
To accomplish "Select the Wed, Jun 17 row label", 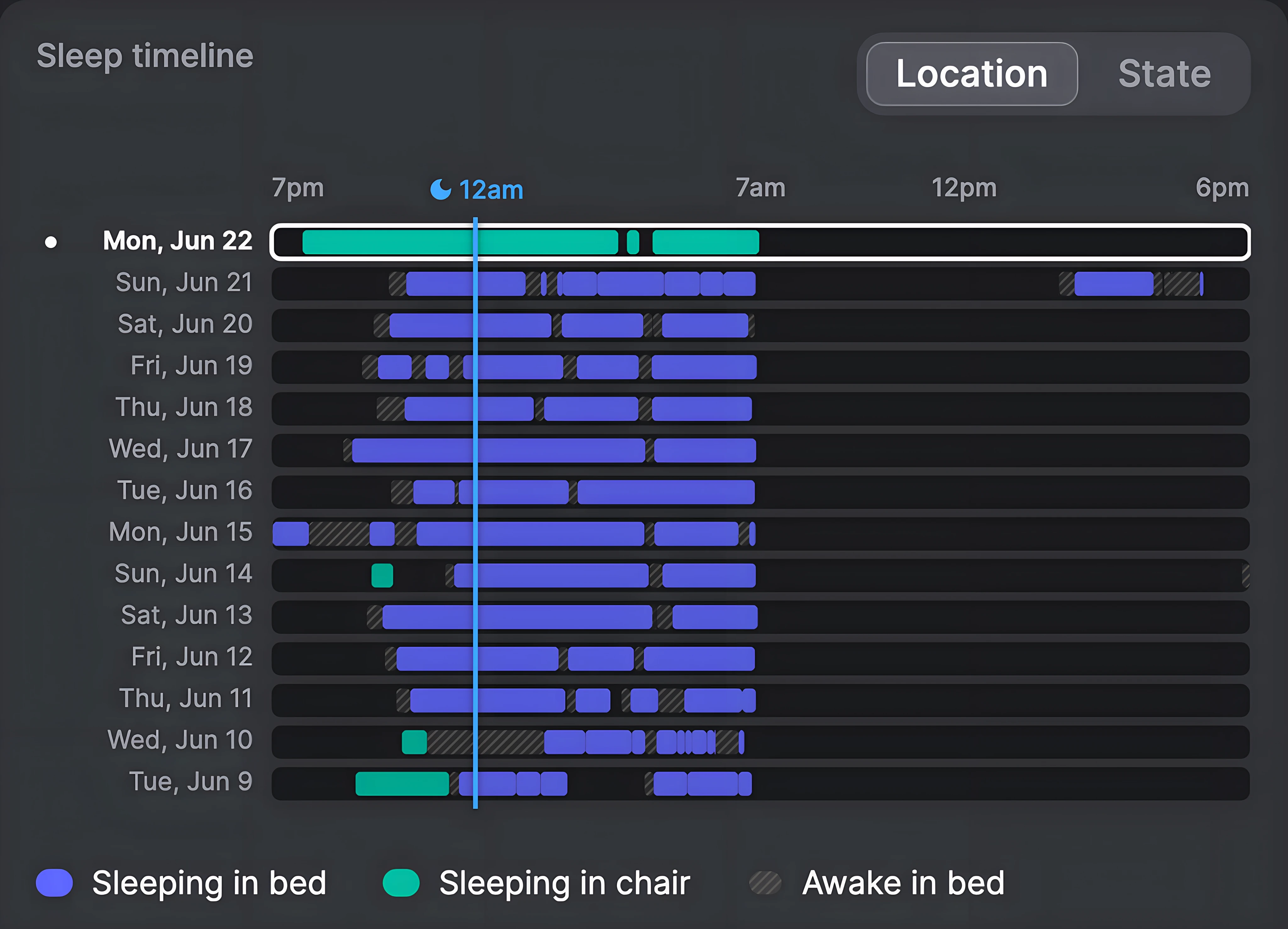I will point(180,449).
